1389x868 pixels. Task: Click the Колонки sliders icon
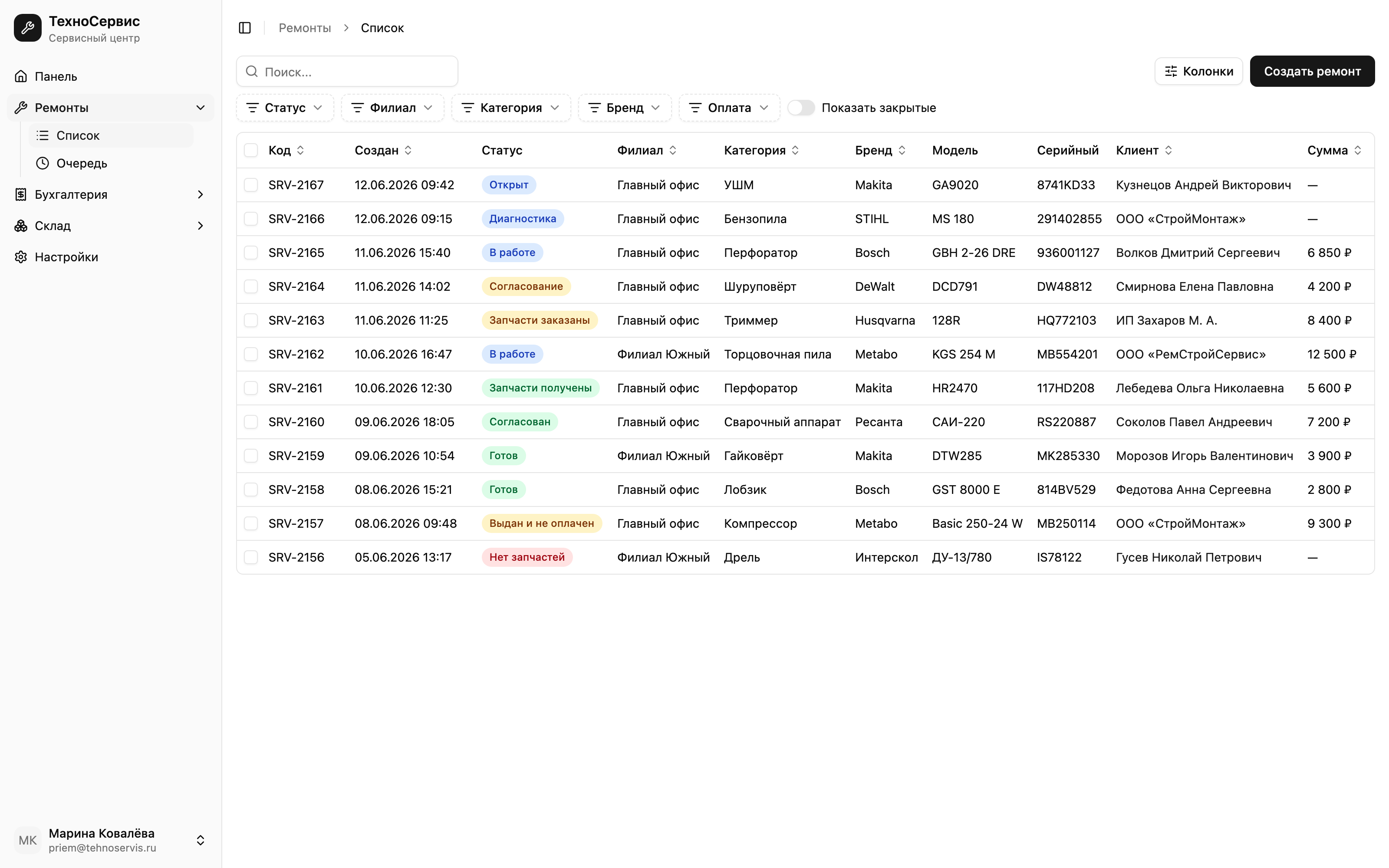(1171, 71)
